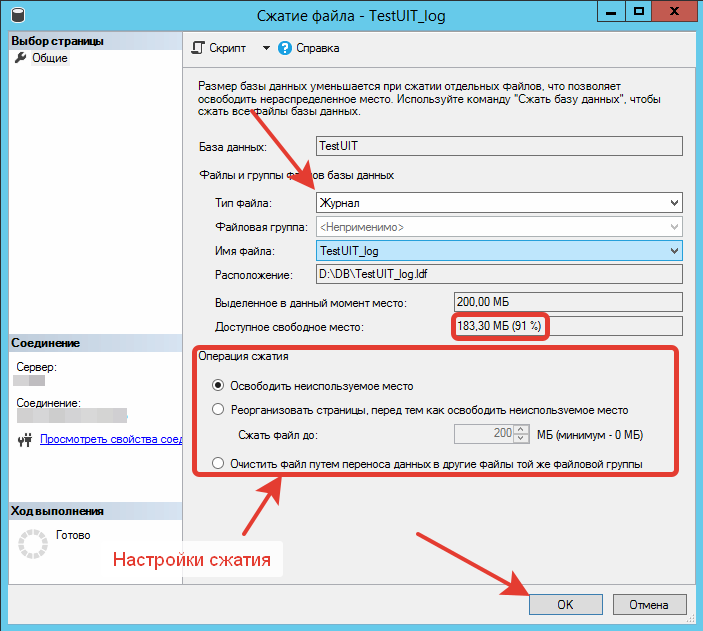Click the Ход выполнения panel header
Image resolution: width=703 pixels, height=631 pixels.
pyautogui.click(x=95, y=511)
